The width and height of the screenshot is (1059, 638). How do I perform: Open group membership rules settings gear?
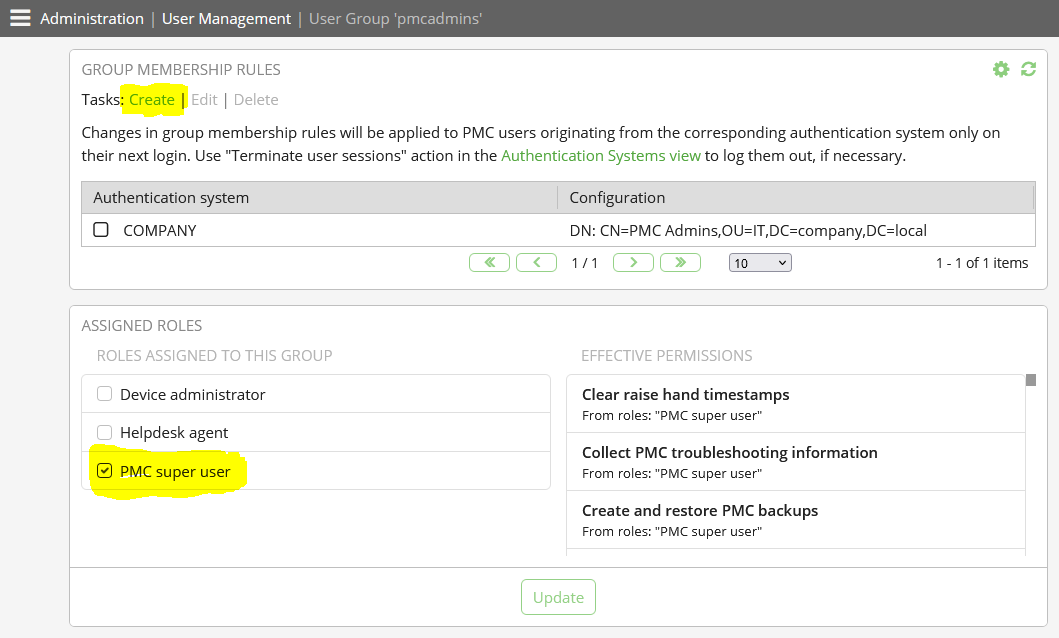[x=1000, y=69]
